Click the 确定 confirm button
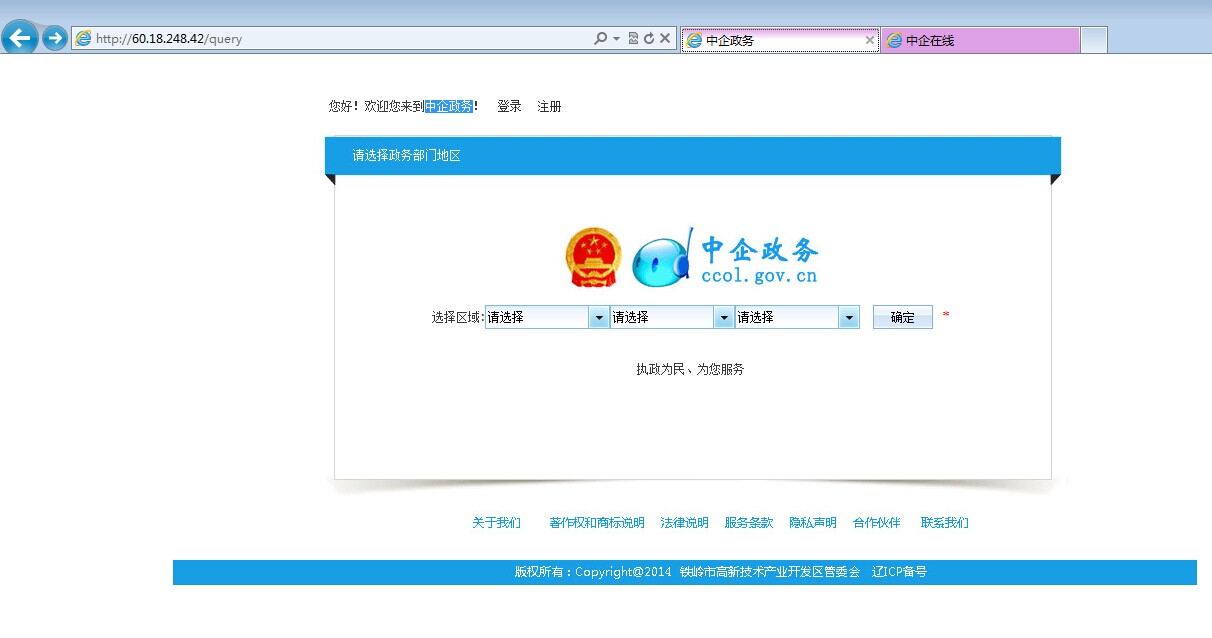 903,317
